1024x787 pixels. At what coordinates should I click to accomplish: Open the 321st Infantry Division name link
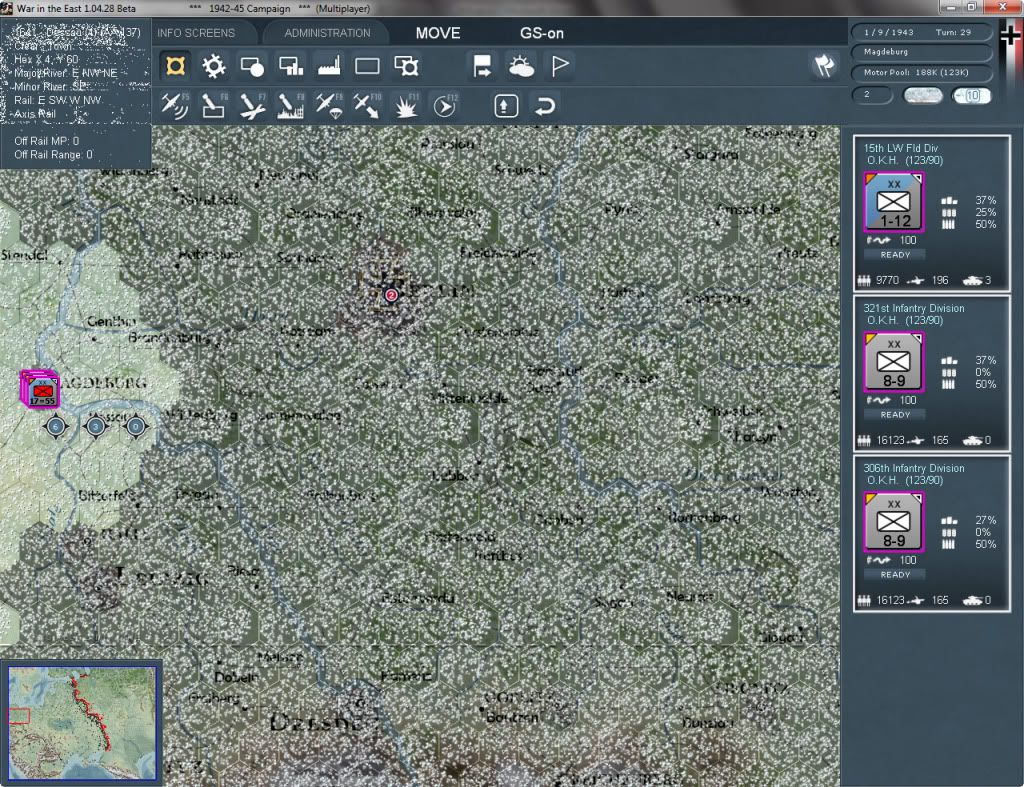(914, 308)
